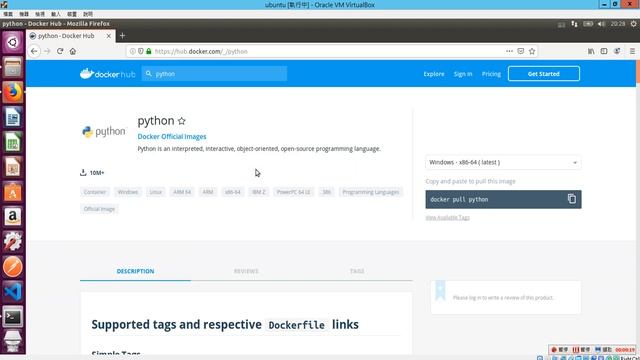Open the Files manager in the dock
The width and height of the screenshot is (640, 360).
[13, 67]
